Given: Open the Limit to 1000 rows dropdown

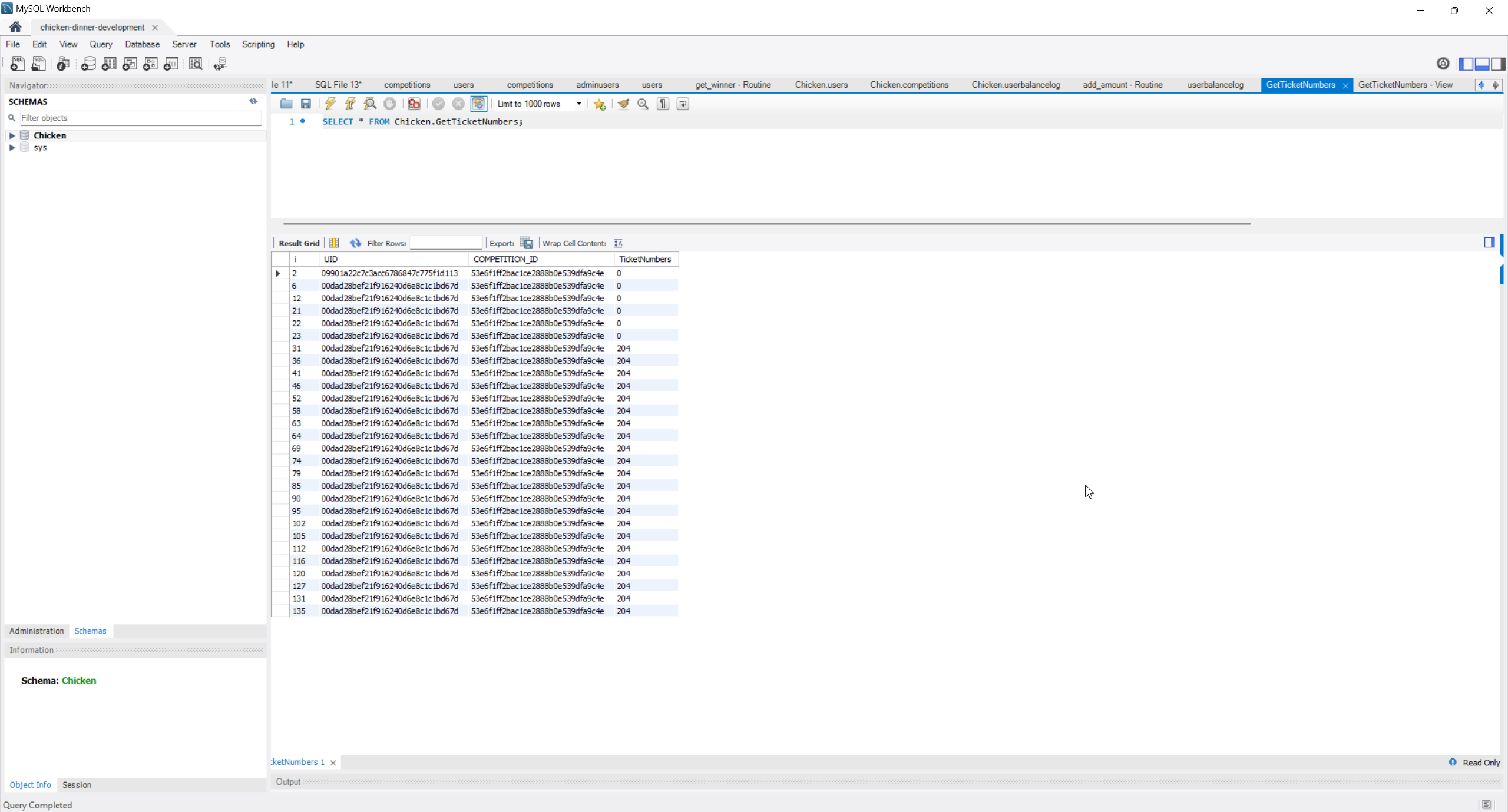Looking at the screenshot, I should click(x=578, y=104).
